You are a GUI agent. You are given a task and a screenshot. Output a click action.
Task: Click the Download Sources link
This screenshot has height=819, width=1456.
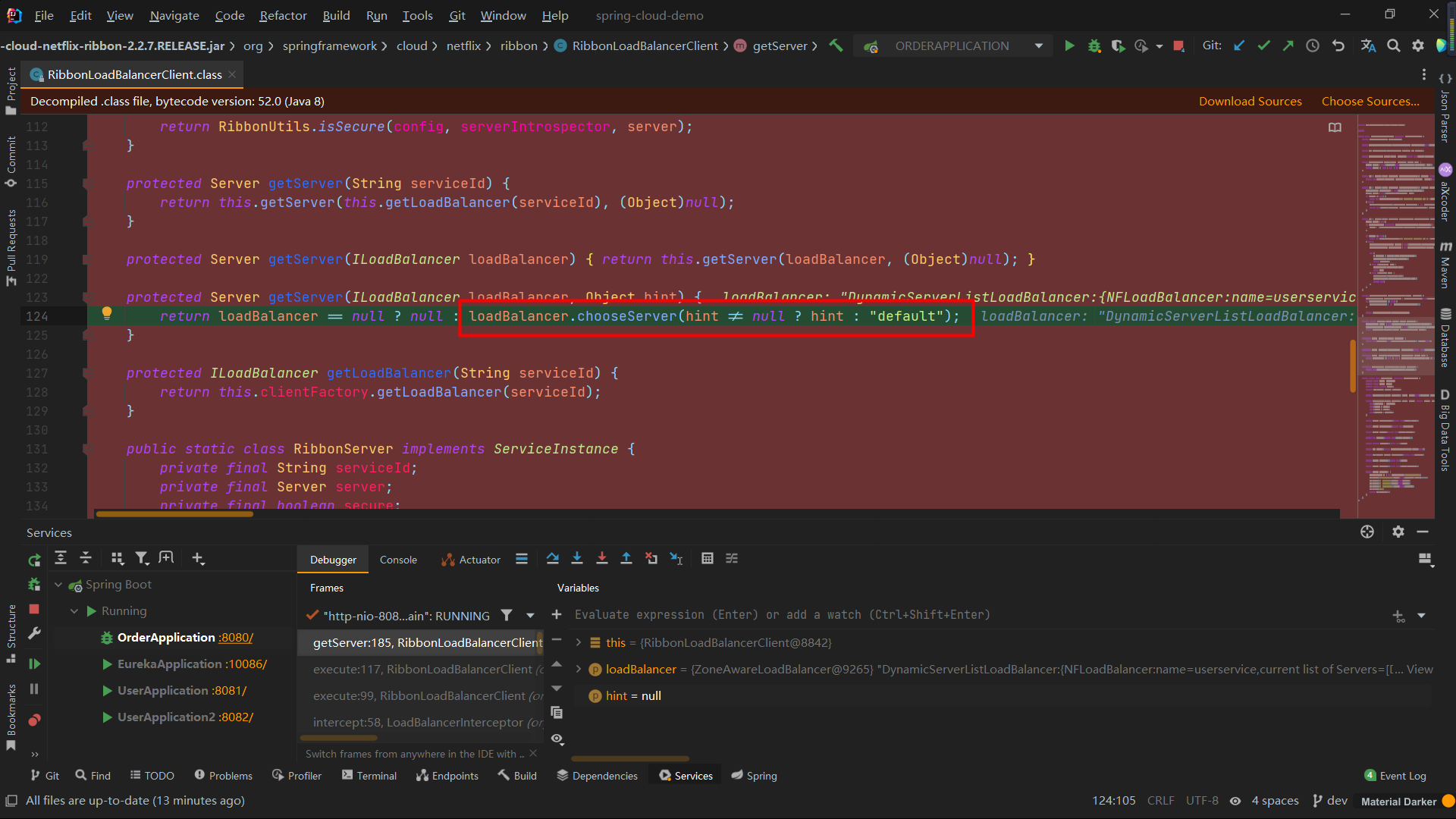coord(1250,102)
